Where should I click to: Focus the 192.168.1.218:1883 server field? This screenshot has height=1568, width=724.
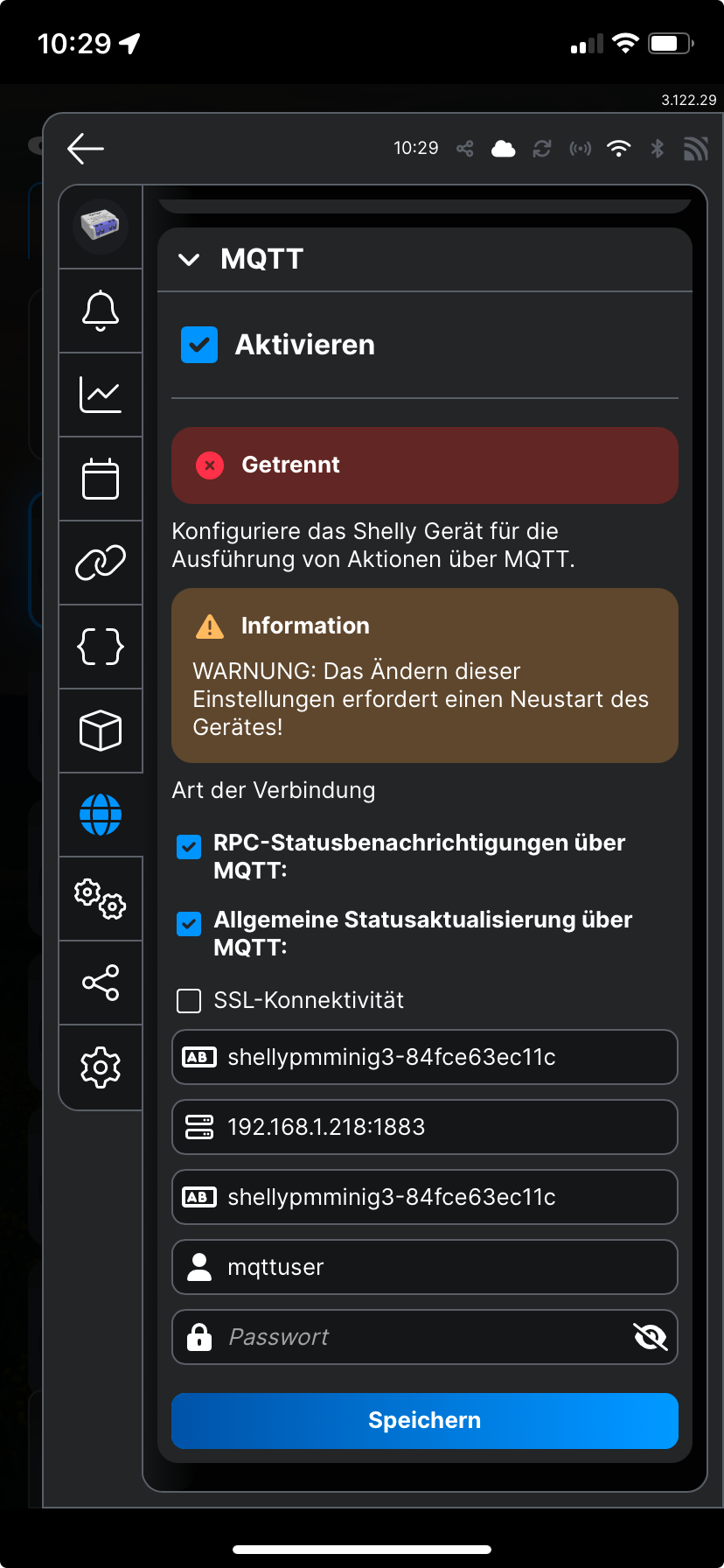pyautogui.click(x=425, y=1127)
